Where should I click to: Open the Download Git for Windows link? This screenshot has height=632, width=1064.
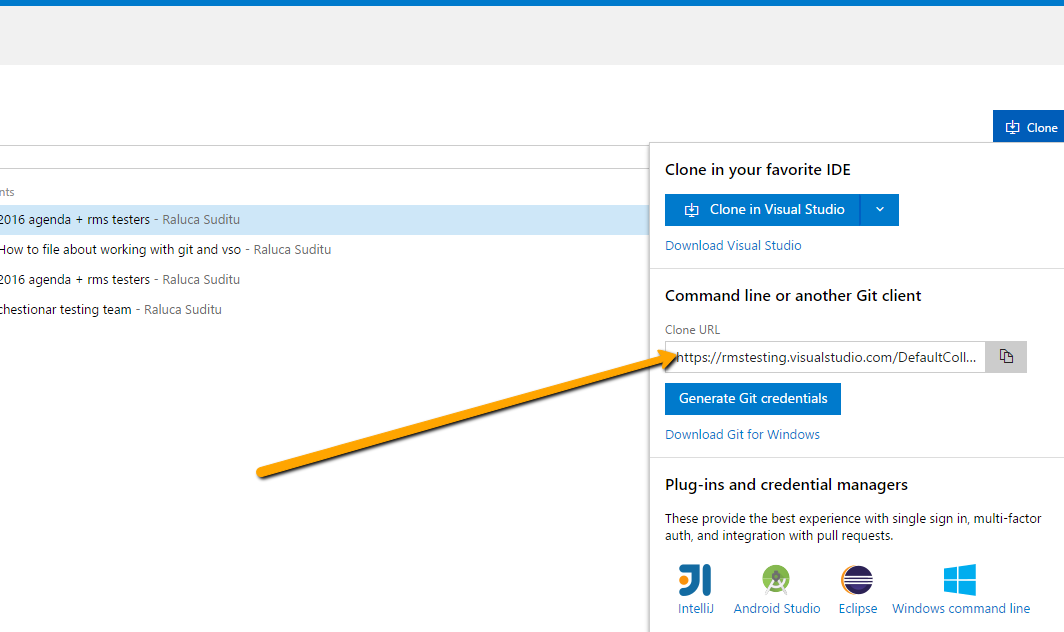[x=742, y=434]
